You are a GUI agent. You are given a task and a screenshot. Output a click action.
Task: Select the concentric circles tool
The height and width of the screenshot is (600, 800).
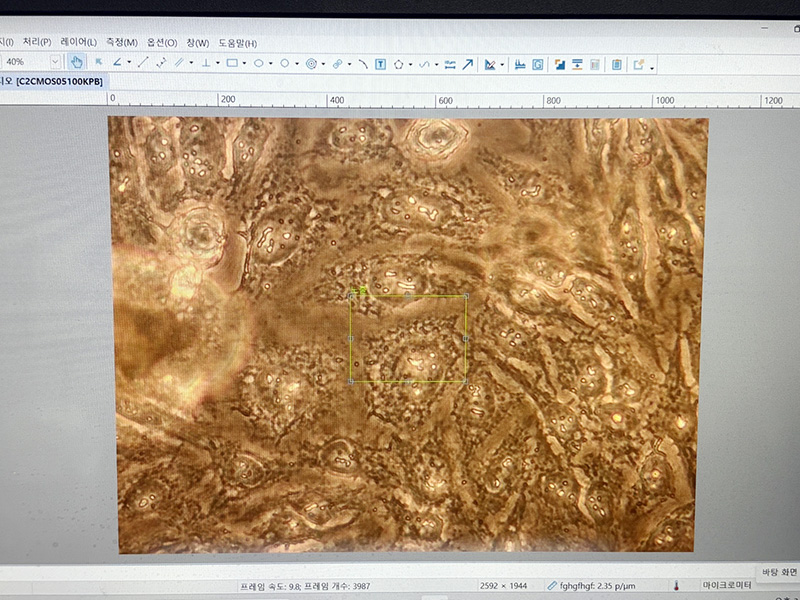[311, 63]
